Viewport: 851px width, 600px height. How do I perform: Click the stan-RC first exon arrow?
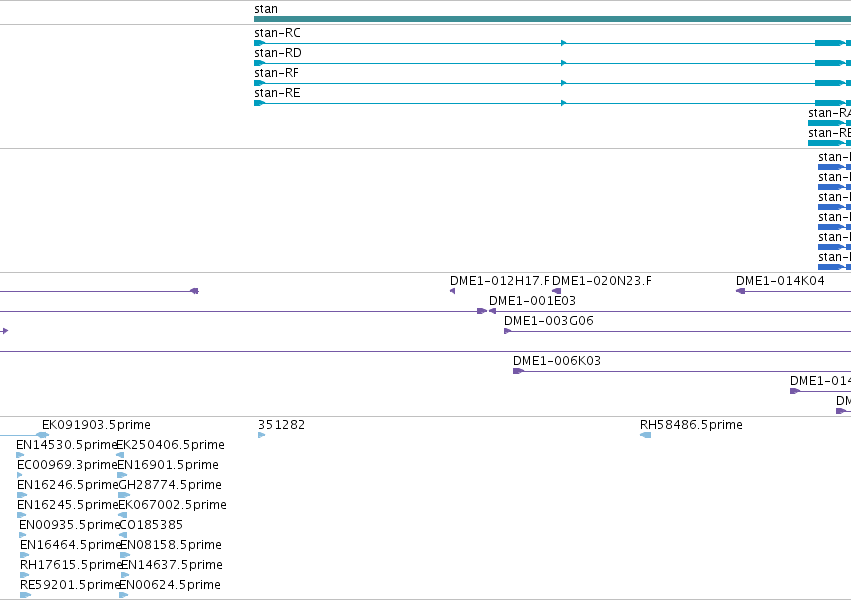pos(259,43)
